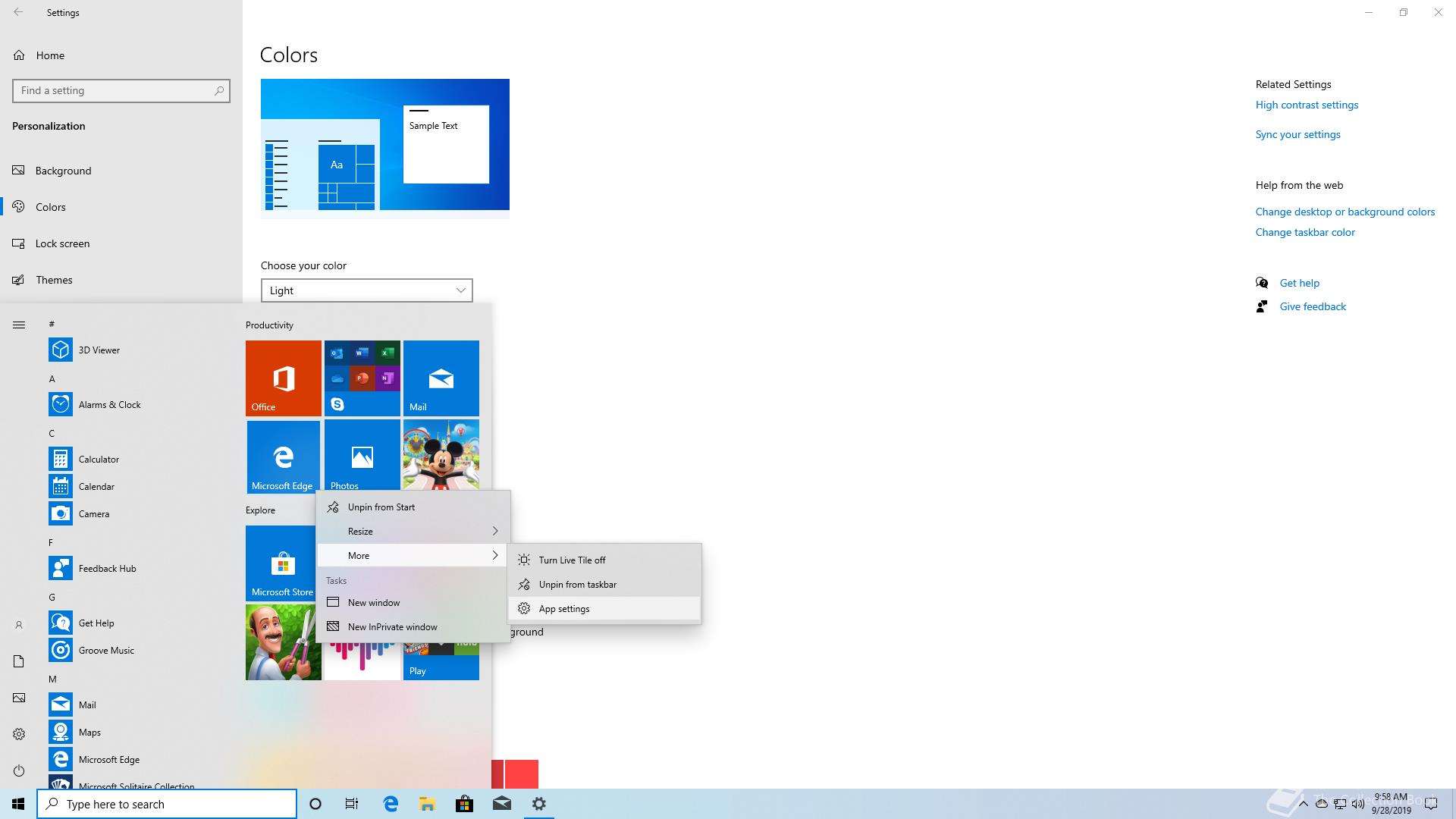Open Settings gear in Start rail

19,734
